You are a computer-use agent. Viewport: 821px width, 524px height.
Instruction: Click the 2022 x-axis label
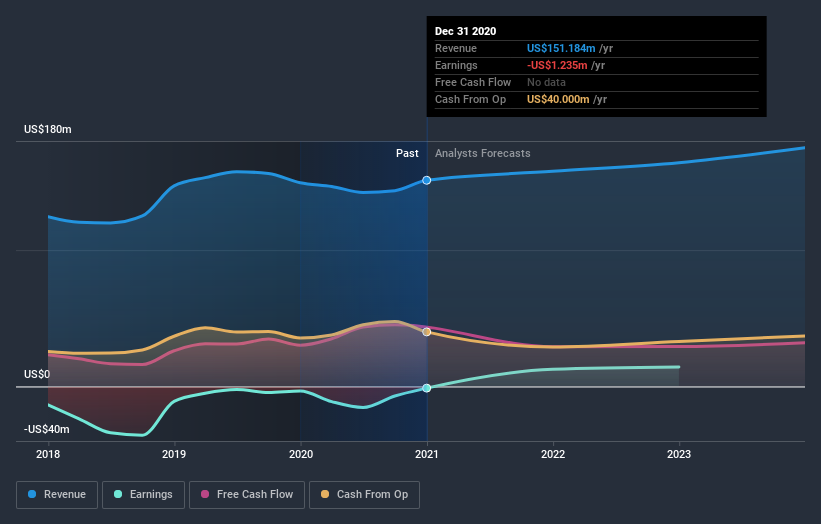(x=553, y=454)
